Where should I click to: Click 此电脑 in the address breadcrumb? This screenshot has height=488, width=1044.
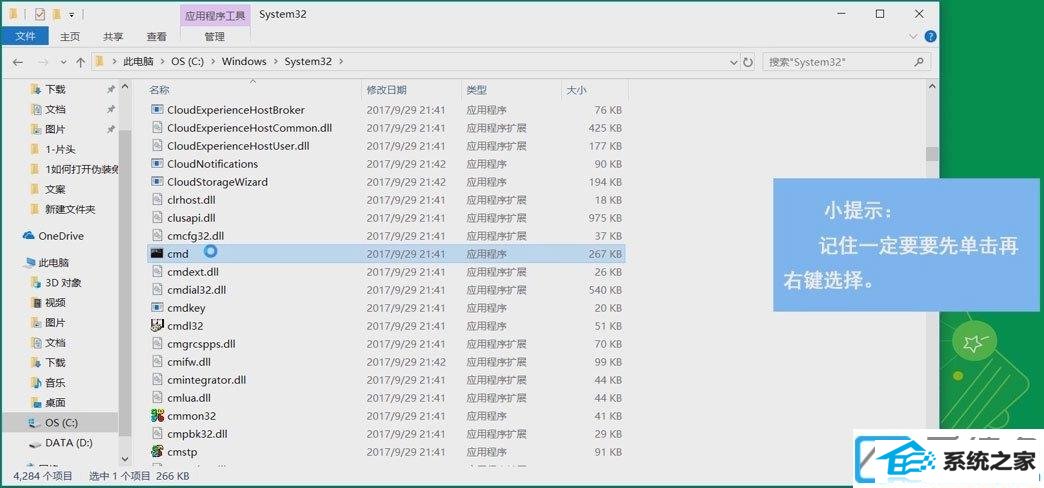click(138, 61)
